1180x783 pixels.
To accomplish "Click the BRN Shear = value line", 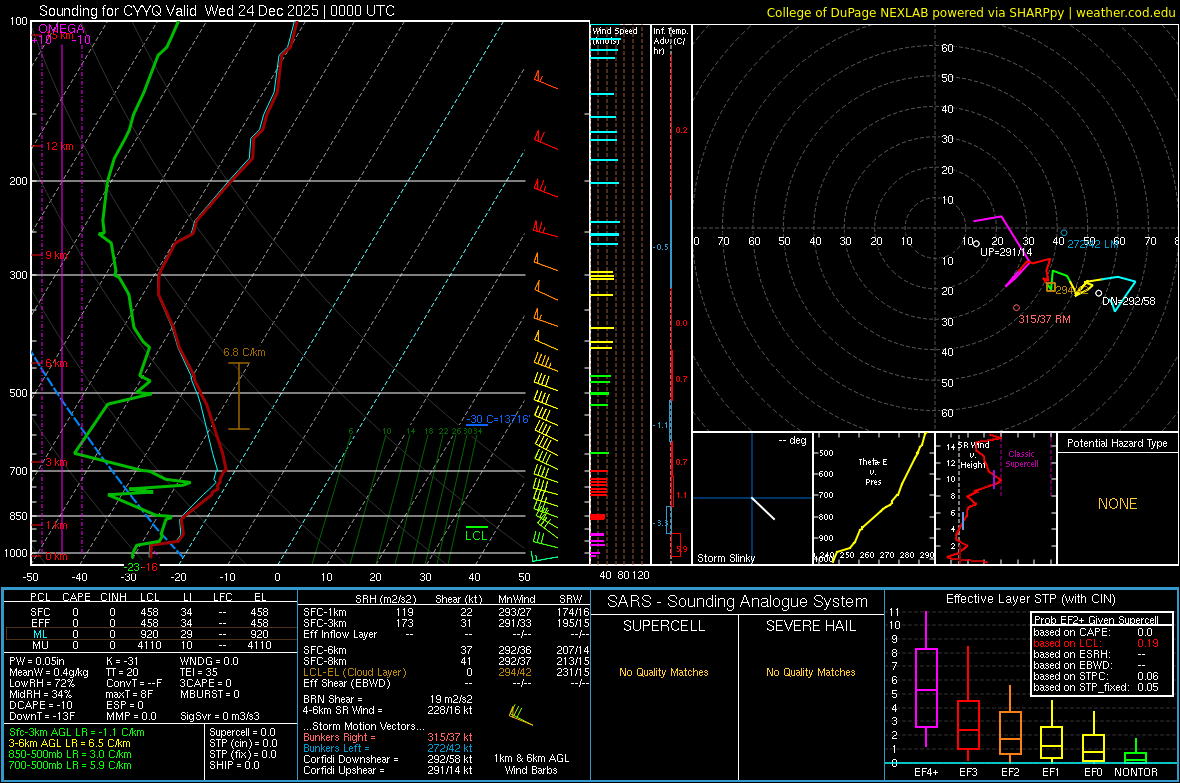I will click(387, 699).
